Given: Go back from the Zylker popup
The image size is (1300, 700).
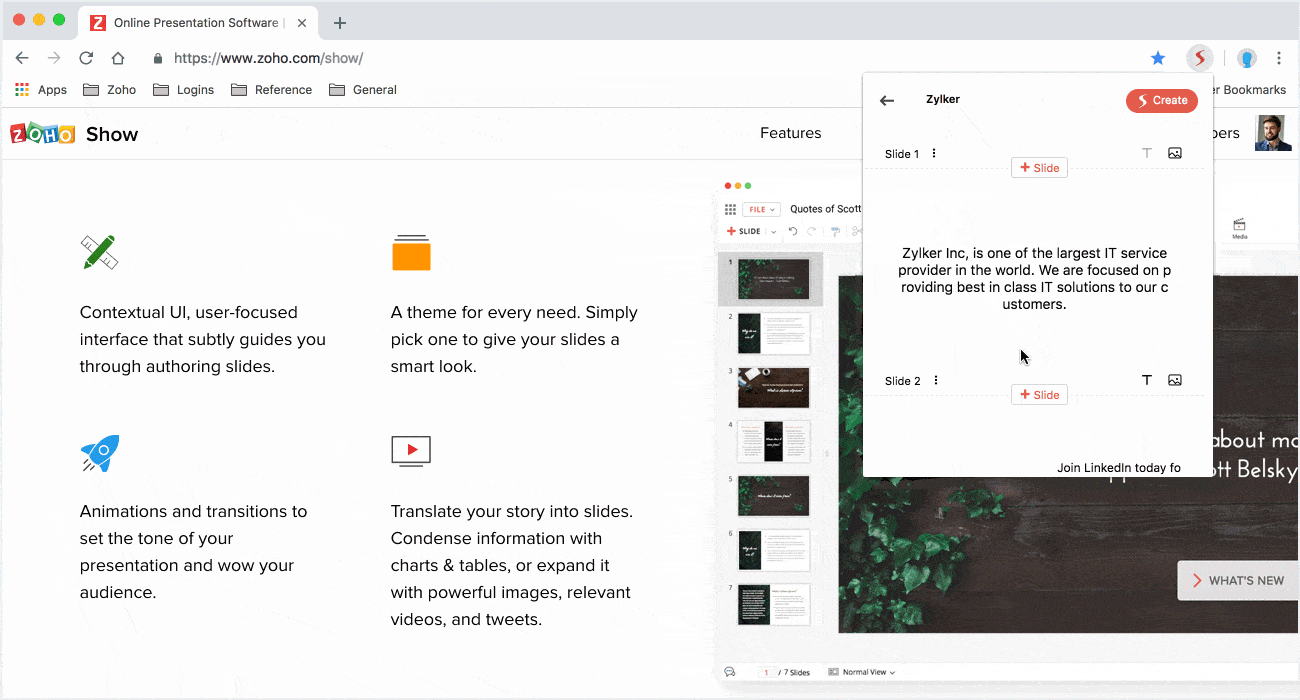Looking at the screenshot, I should point(887,100).
